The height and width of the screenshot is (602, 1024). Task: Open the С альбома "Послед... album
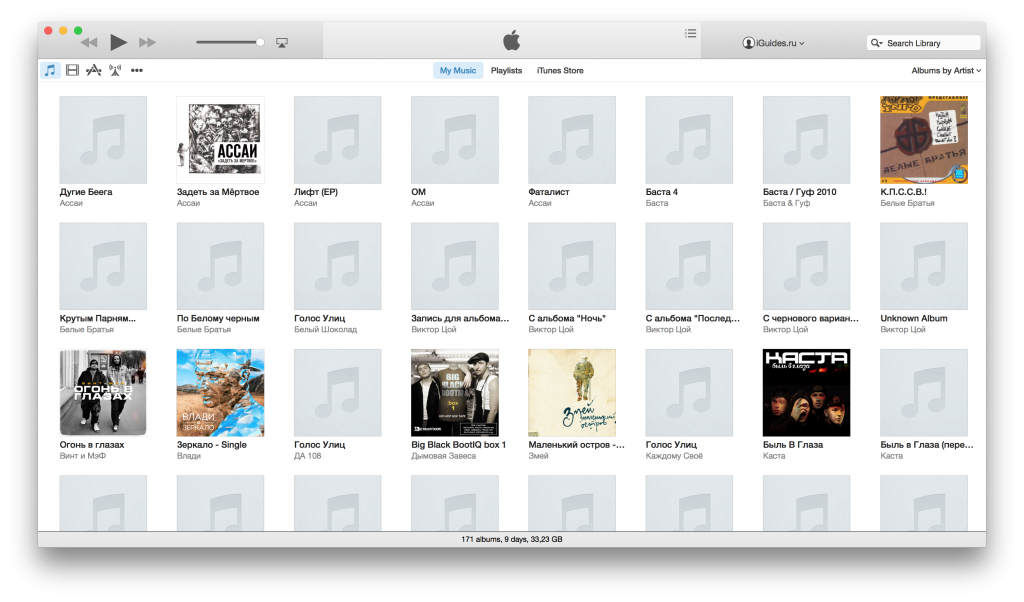pyautogui.click(x=689, y=266)
